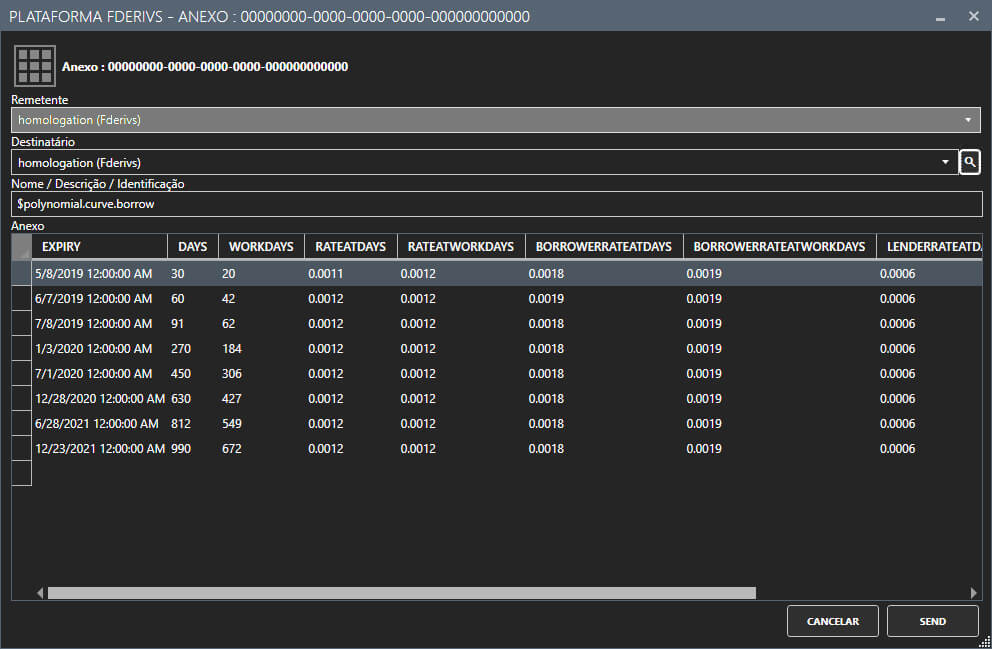This screenshot has width=992, height=649.
Task: Click the grid select-all corner cell
Action: pyautogui.click(x=21, y=247)
